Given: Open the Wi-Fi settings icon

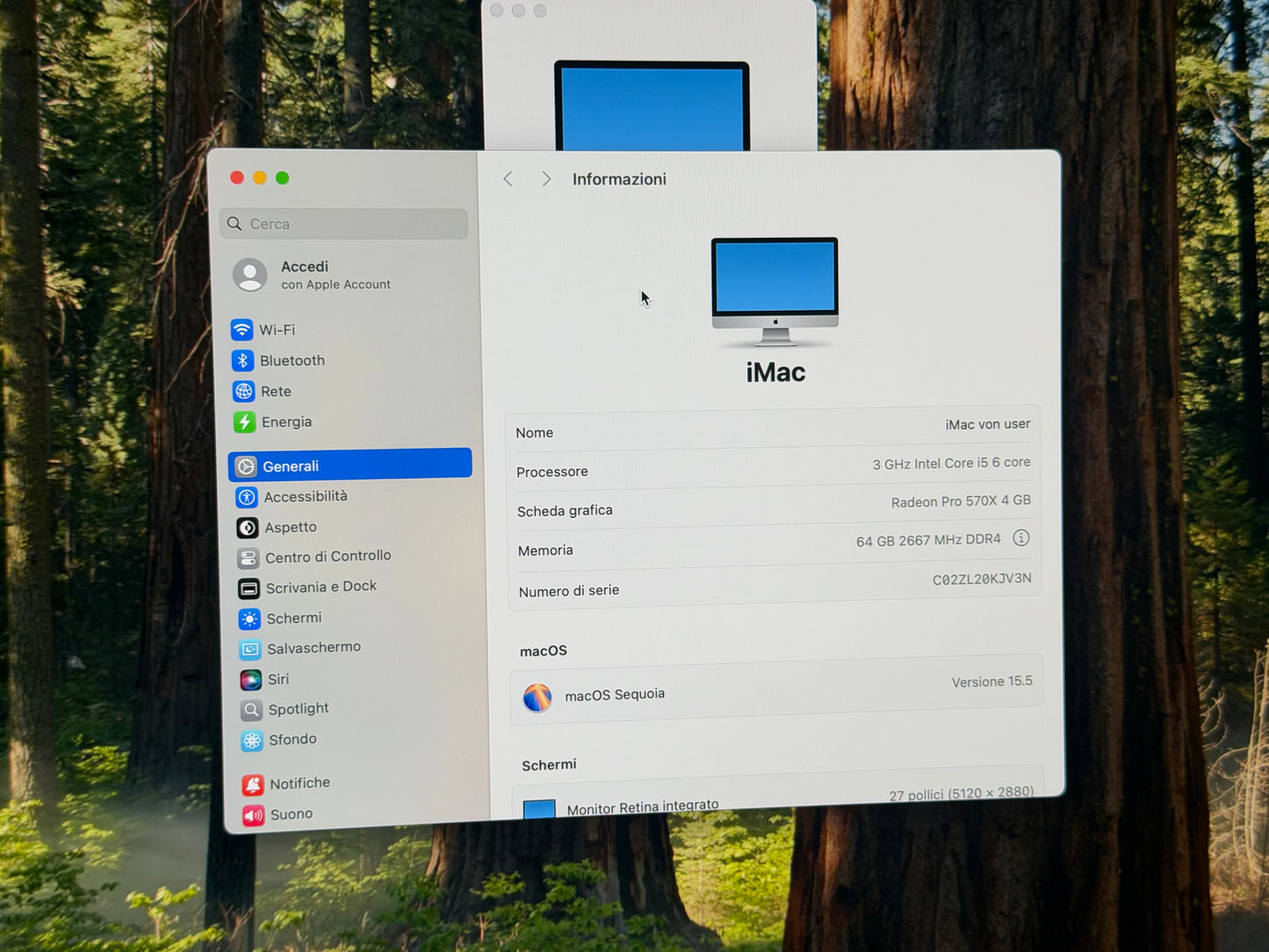Looking at the screenshot, I should pos(242,329).
